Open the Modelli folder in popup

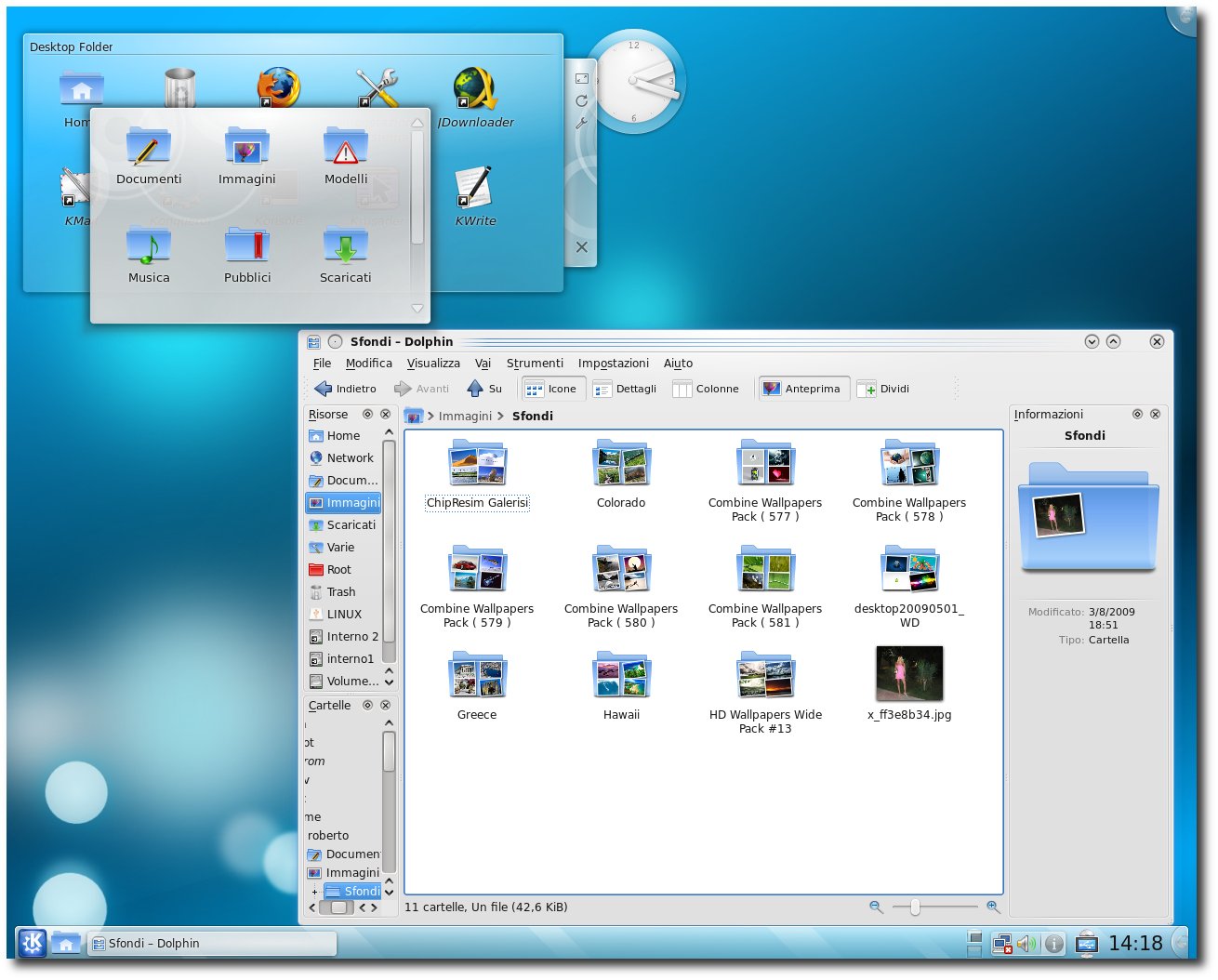pos(346,156)
